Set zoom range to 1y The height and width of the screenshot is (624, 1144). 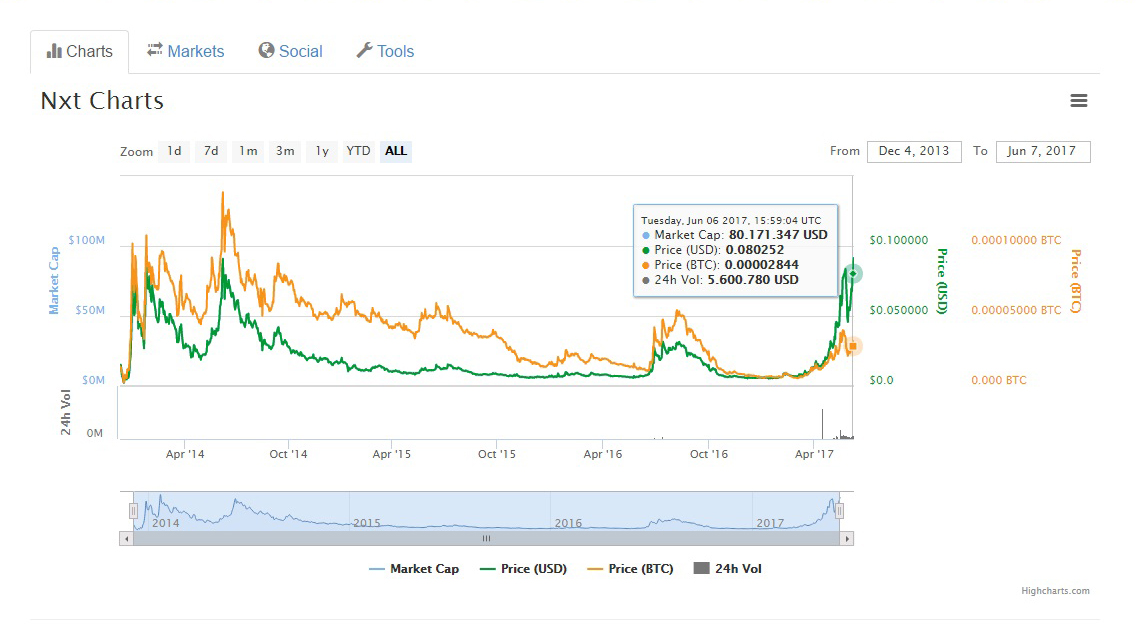(x=322, y=151)
